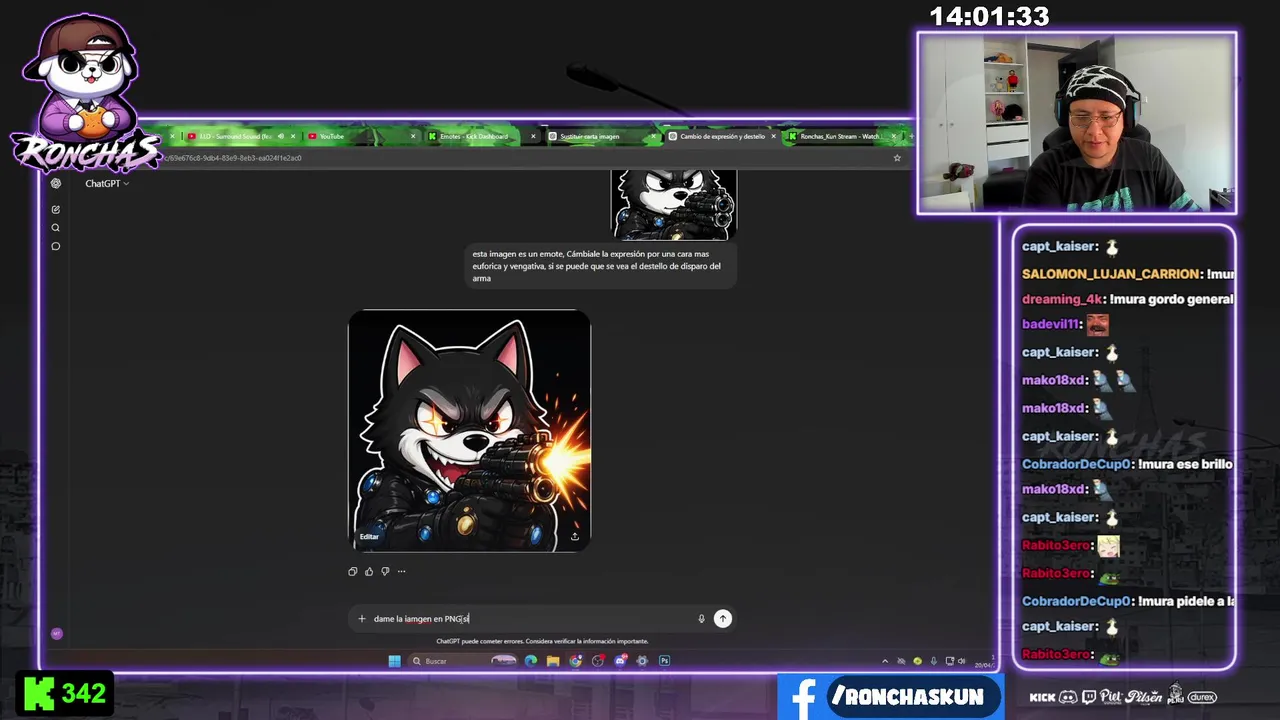
Task: Open Microsoft Edge from taskbar
Action: pos(531,661)
